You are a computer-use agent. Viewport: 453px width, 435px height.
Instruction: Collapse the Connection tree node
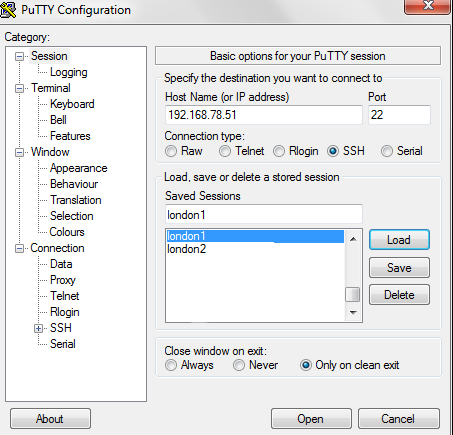(20, 248)
